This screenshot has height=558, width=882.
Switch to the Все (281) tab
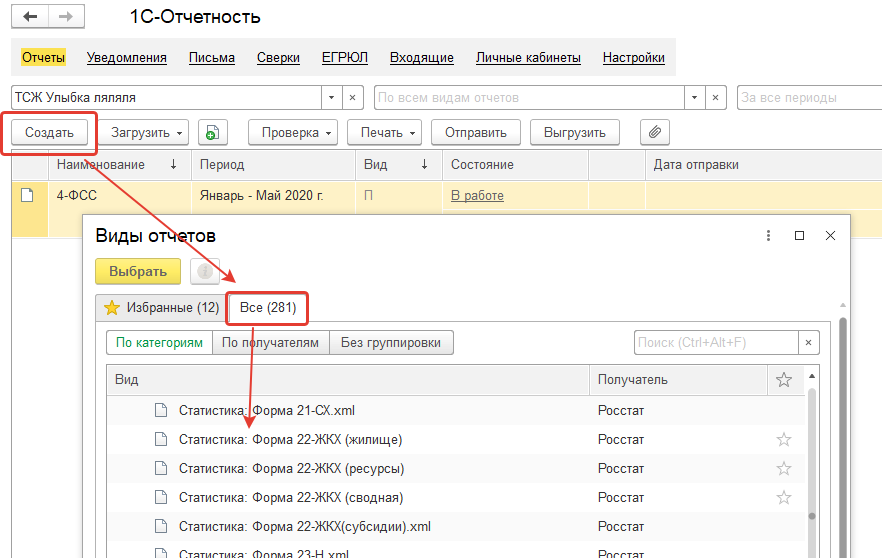pos(267,308)
